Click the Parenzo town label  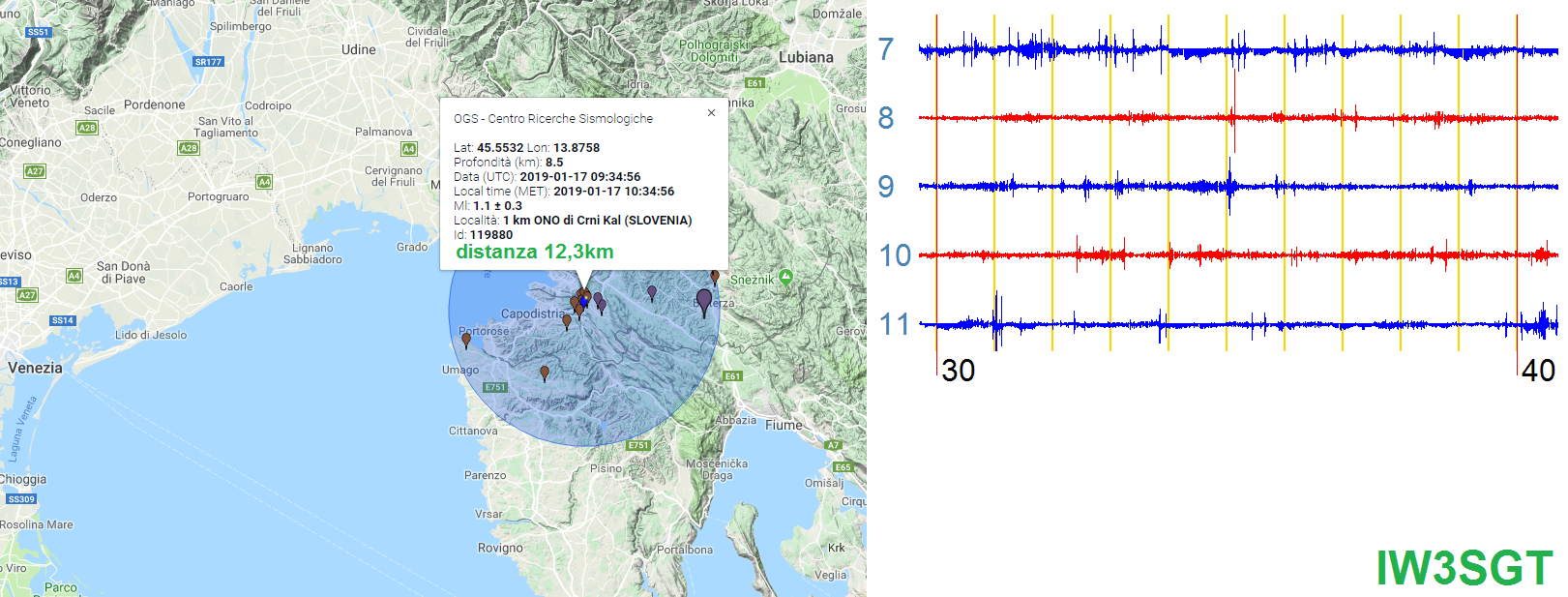tap(485, 475)
